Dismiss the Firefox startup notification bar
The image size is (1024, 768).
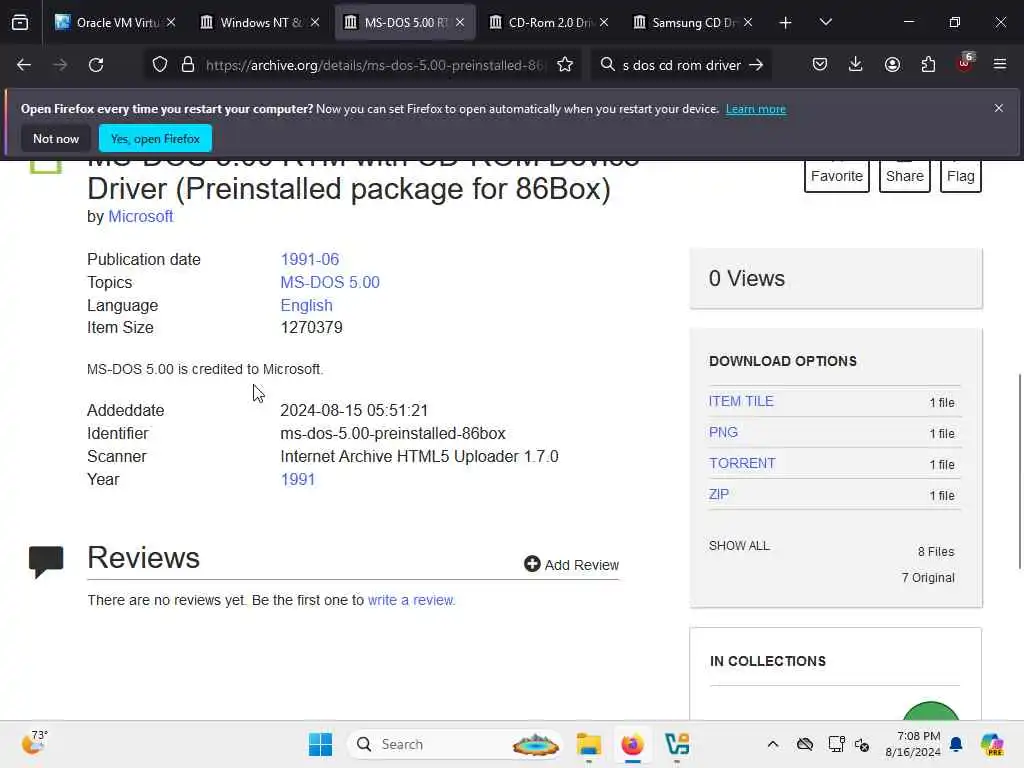pos(999,108)
